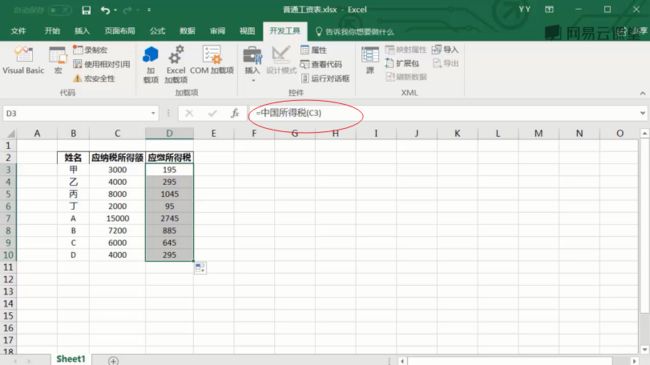Start Record Macro (录制宏)

(x=90, y=50)
